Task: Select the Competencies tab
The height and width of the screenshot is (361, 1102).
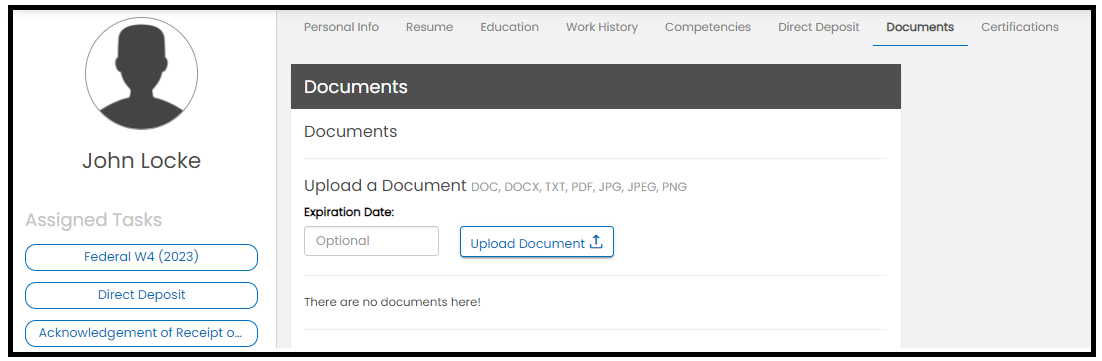Action: [708, 27]
